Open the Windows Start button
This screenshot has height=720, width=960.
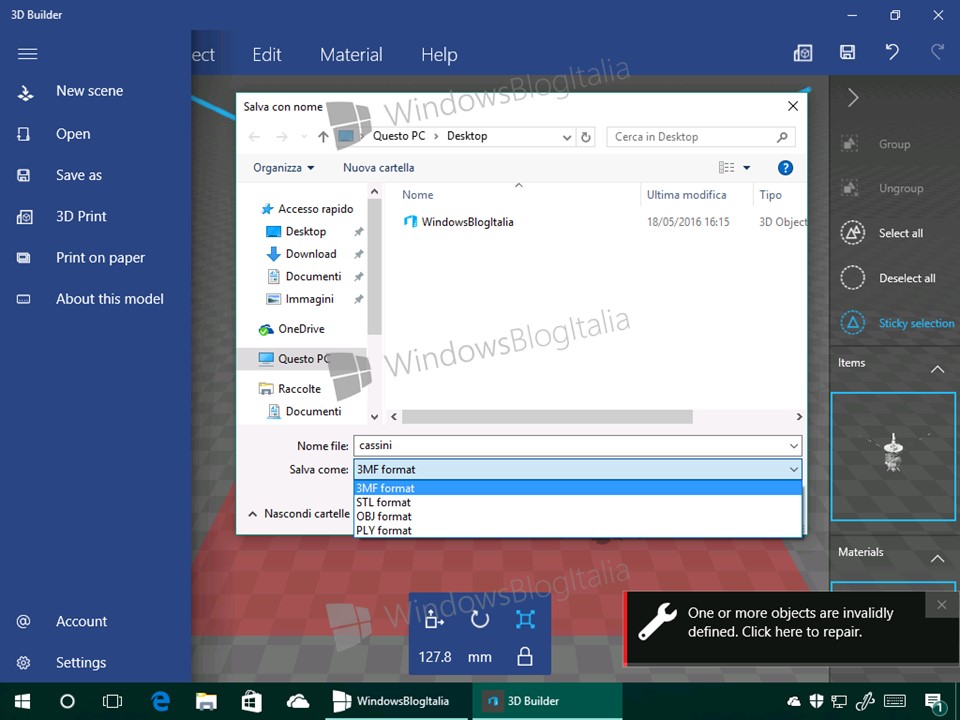point(23,701)
